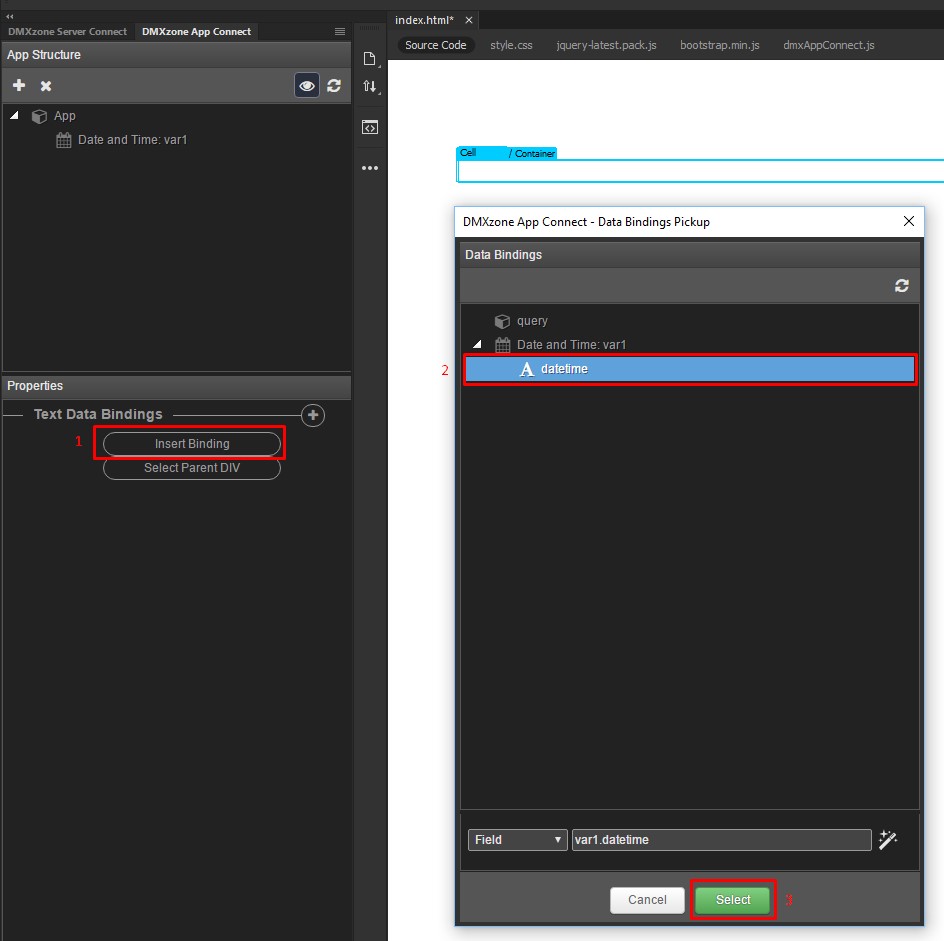Collapse the panels with the double-arrow icon
The image size is (944, 941).
[10, 16]
